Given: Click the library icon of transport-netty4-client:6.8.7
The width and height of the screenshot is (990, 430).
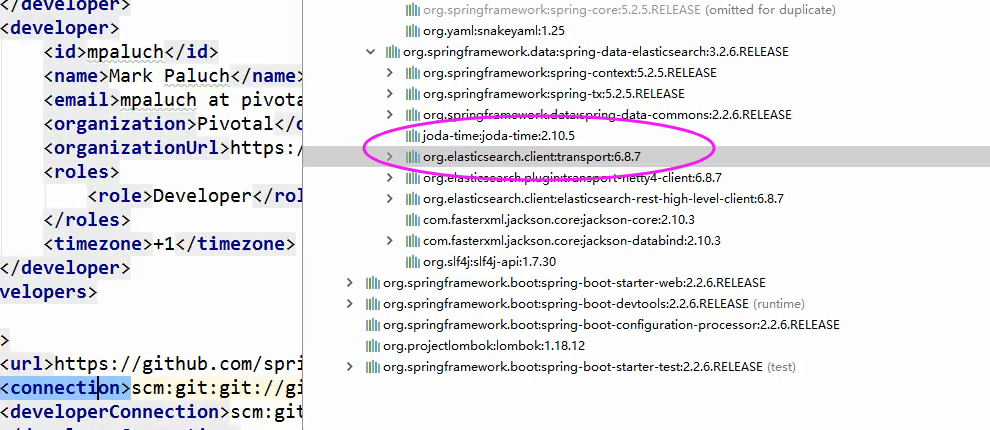Looking at the screenshot, I should click(x=413, y=177).
